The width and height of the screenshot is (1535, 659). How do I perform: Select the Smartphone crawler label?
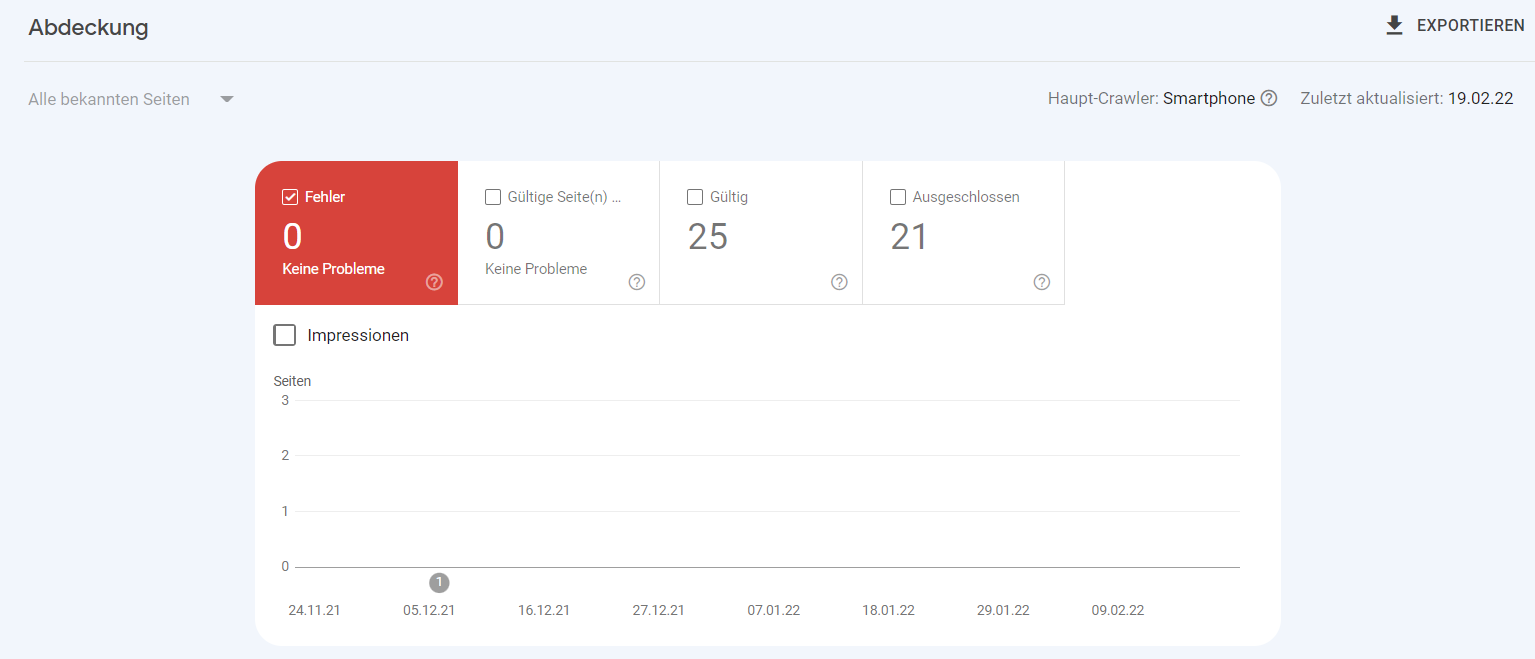pos(1209,98)
